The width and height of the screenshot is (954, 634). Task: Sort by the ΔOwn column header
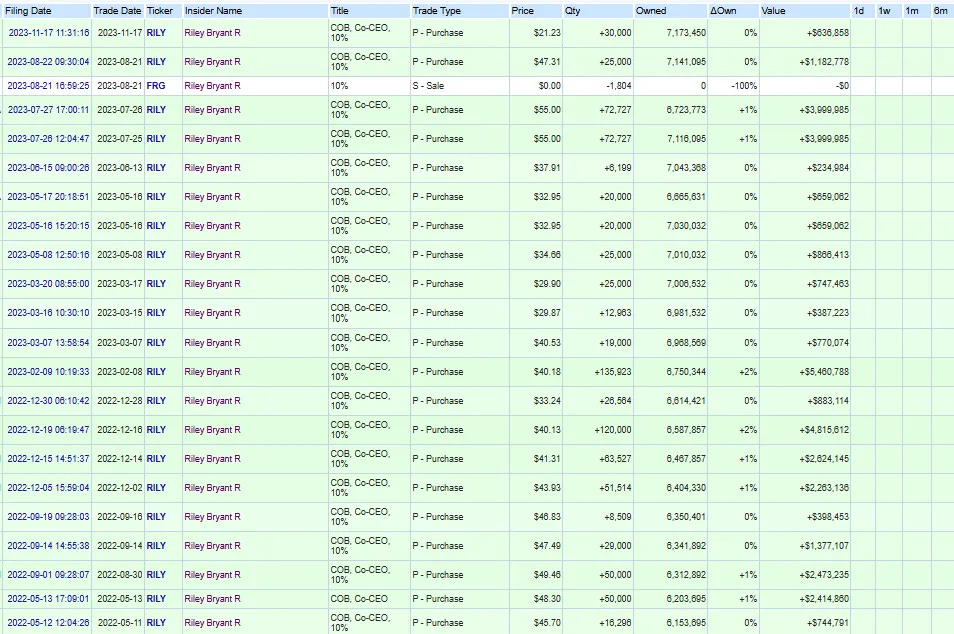[723, 11]
